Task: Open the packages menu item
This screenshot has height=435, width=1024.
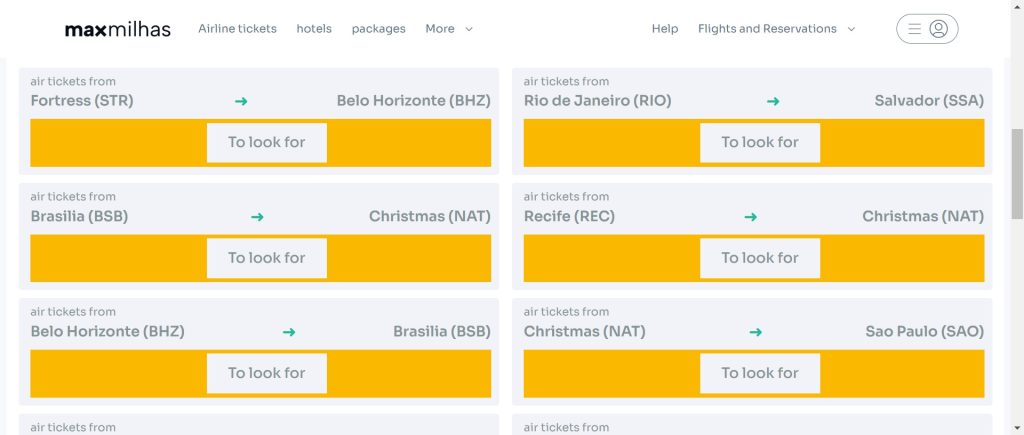Action: (378, 29)
